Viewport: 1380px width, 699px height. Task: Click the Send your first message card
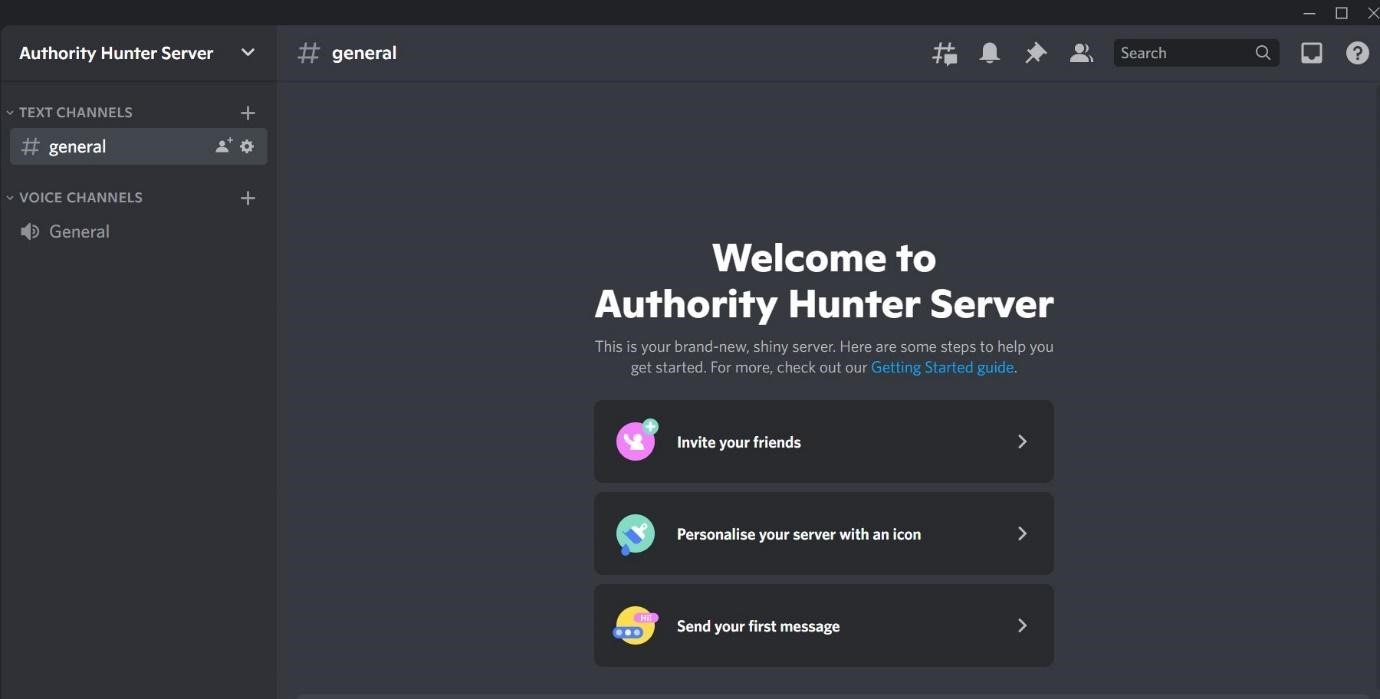tap(824, 625)
